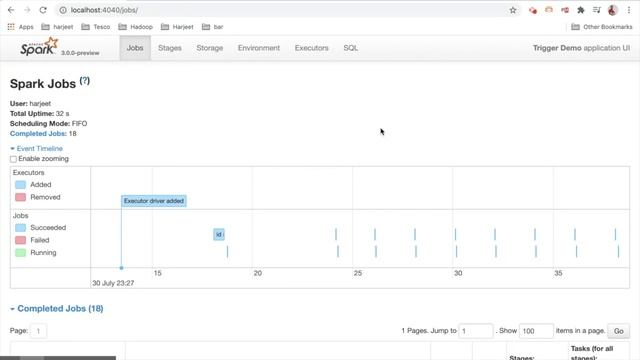This screenshot has height=360, width=640.
Task: Open the Other Bookmarks folder
Action: pyautogui.click(x=602, y=27)
